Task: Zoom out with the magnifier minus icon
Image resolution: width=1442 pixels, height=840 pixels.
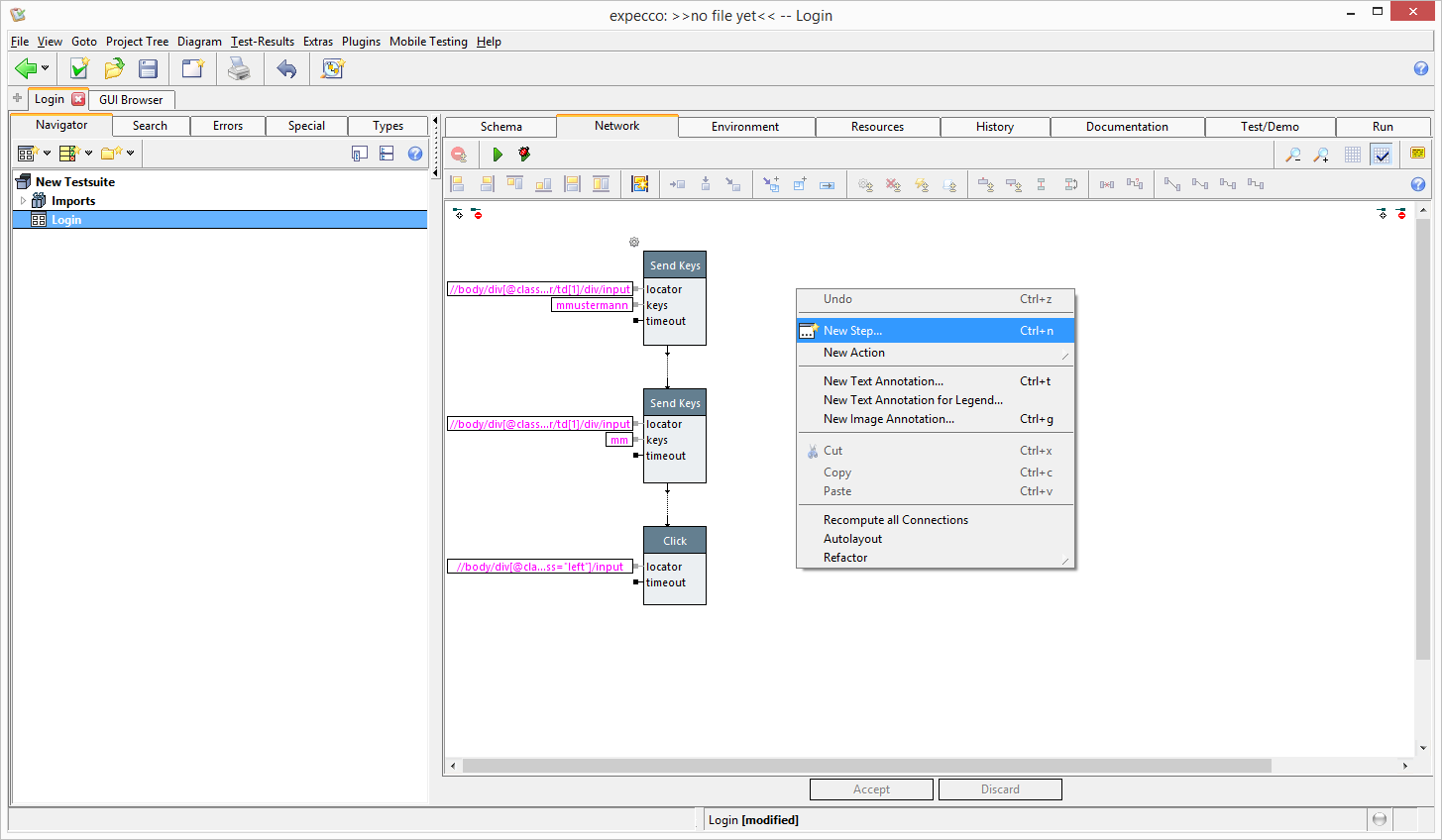Action: tap(1293, 155)
